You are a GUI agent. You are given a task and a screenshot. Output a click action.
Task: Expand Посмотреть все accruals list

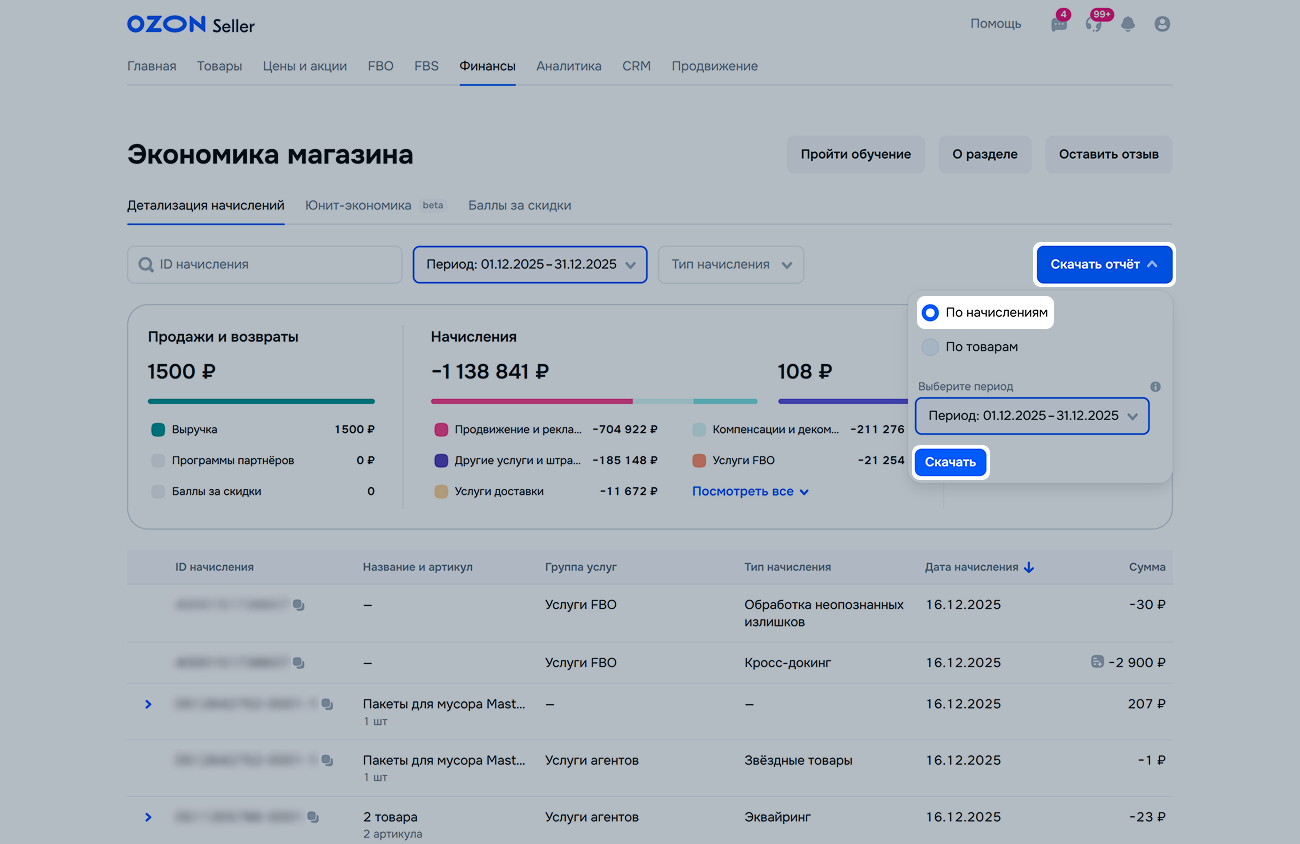(750, 492)
